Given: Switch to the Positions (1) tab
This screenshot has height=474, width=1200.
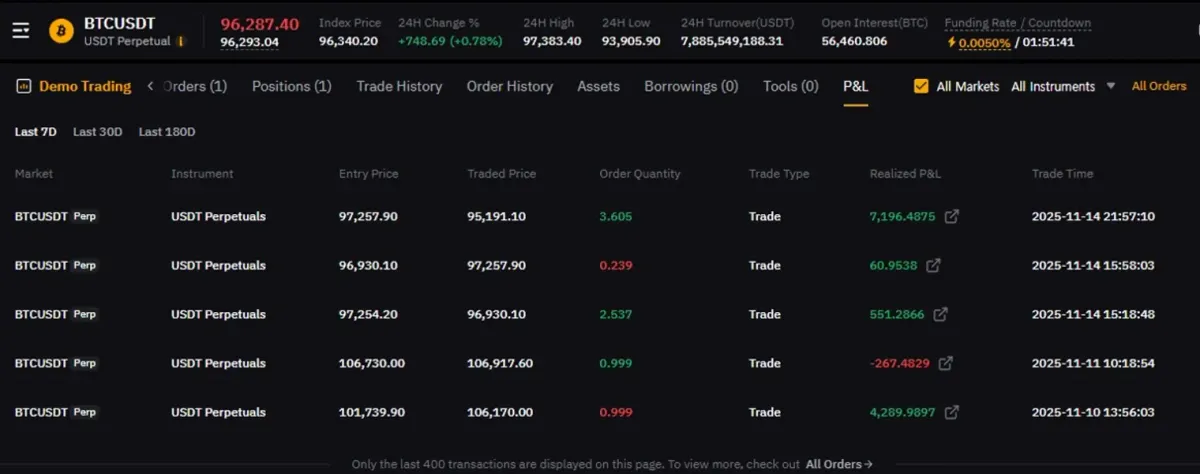Looking at the screenshot, I should click(291, 86).
